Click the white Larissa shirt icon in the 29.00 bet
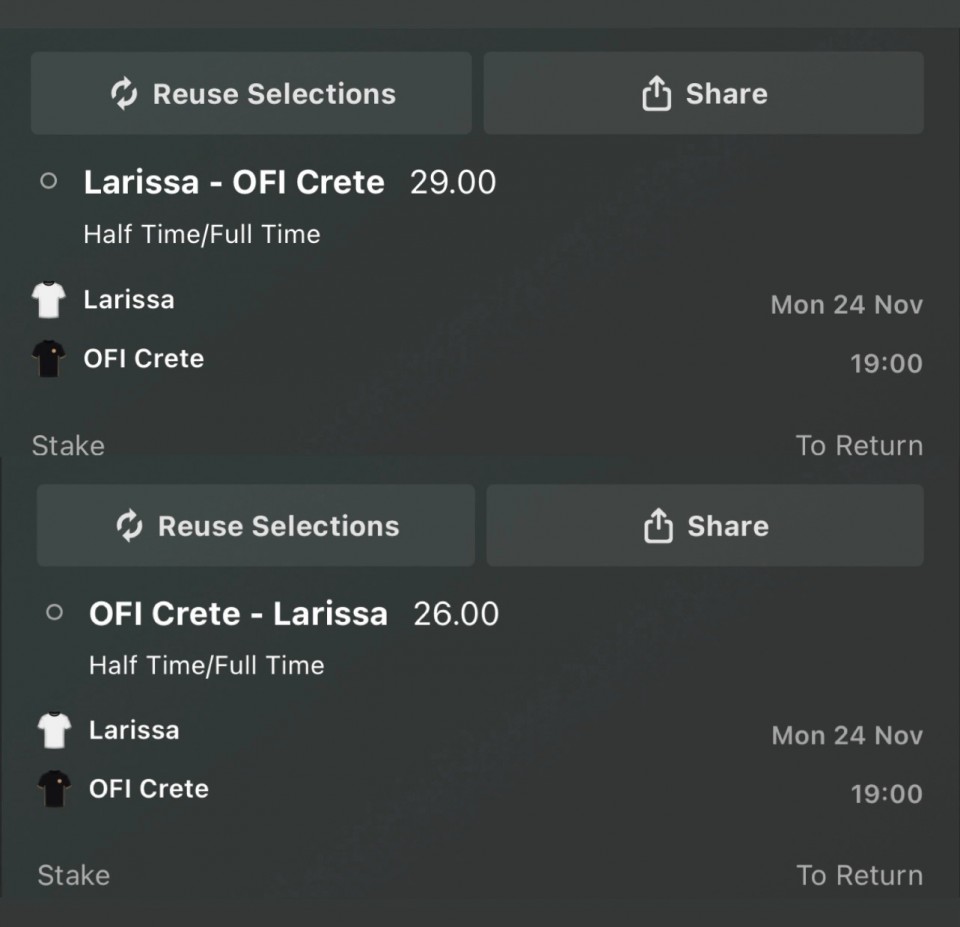960x927 pixels. pos(49,300)
